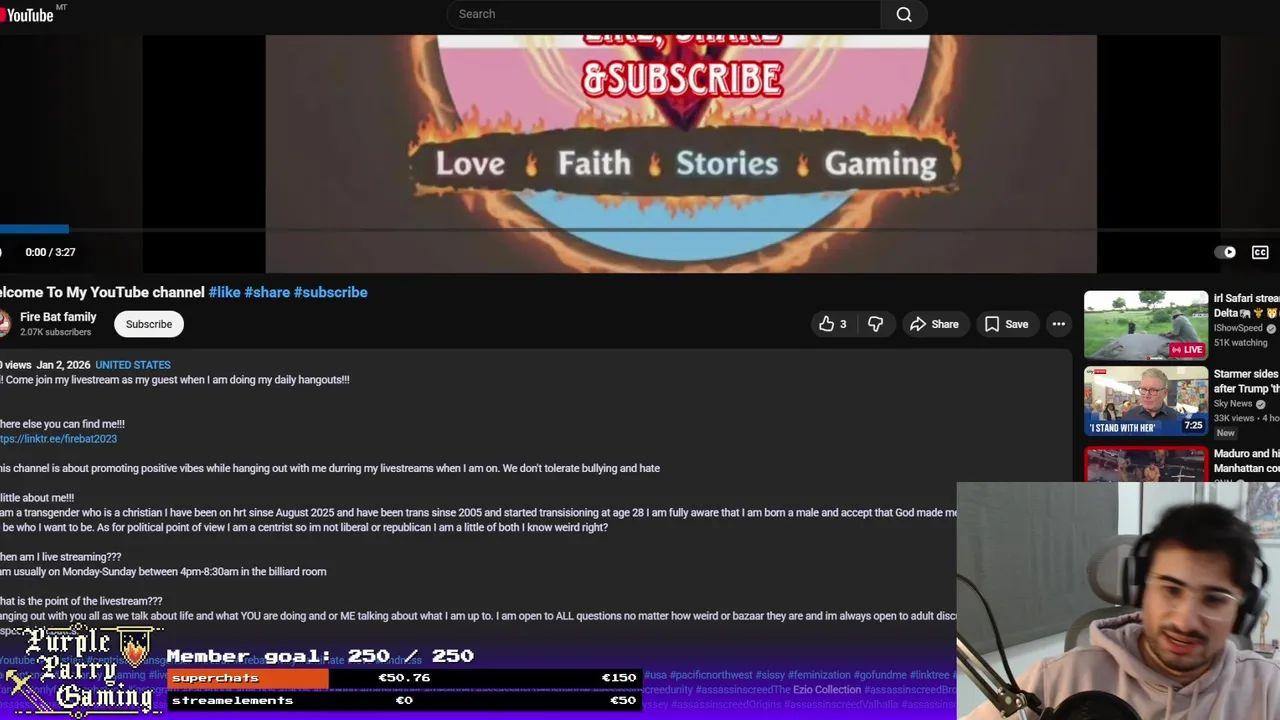Click the irl Safari stream title
1280x720 pixels.
click(x=1246, y=306)
